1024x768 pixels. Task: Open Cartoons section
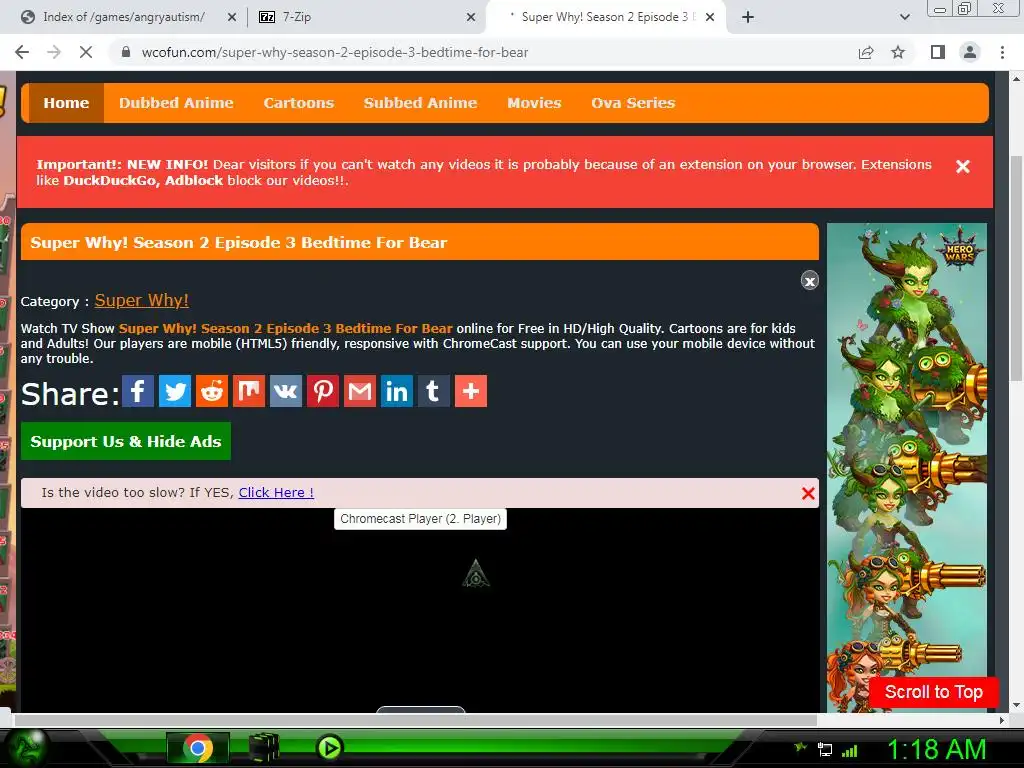pos(298,103)
